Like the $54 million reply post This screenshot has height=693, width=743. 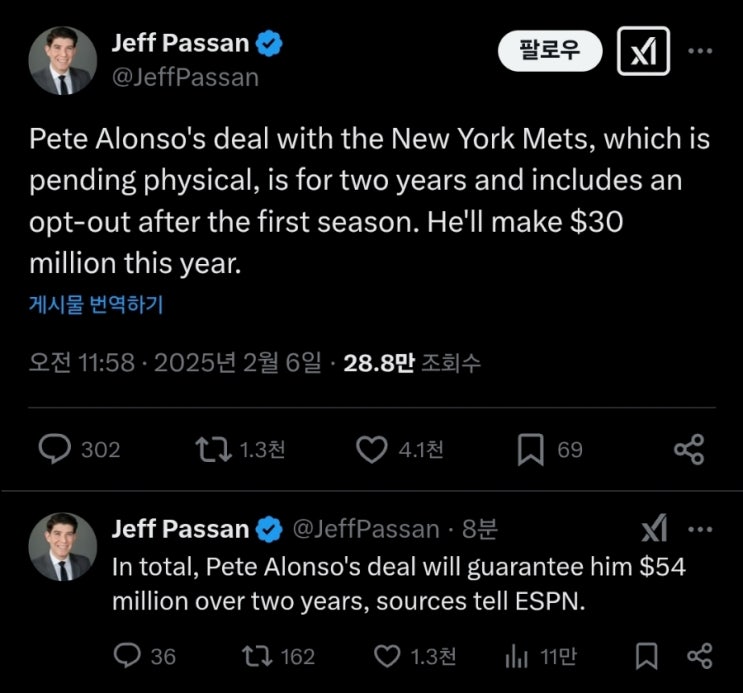click(x=387, y=656)
